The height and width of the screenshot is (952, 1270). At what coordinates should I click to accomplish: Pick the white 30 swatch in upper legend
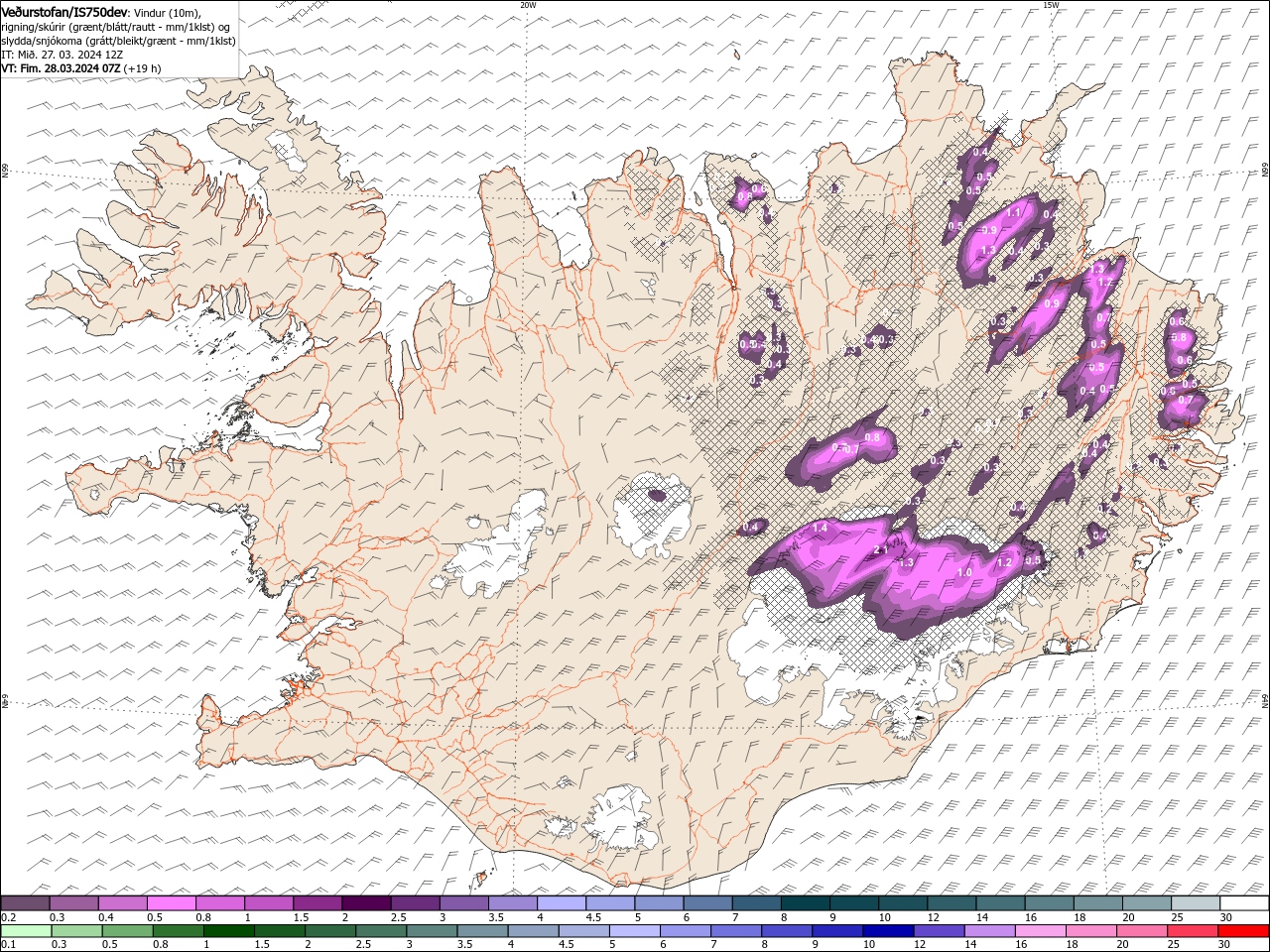[1244, 903]
